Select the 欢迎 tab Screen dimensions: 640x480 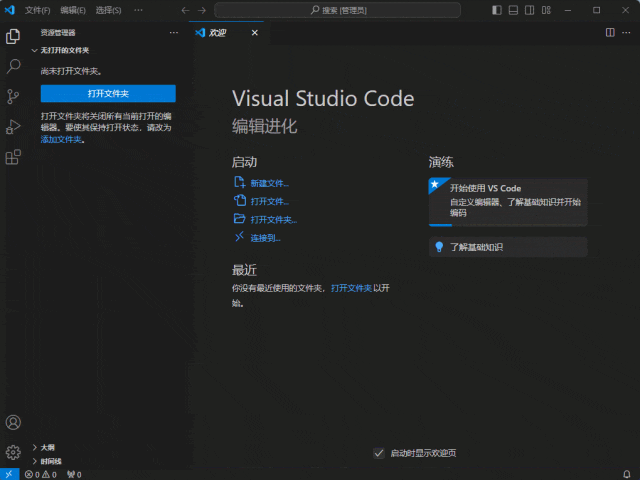coord(226,33)
